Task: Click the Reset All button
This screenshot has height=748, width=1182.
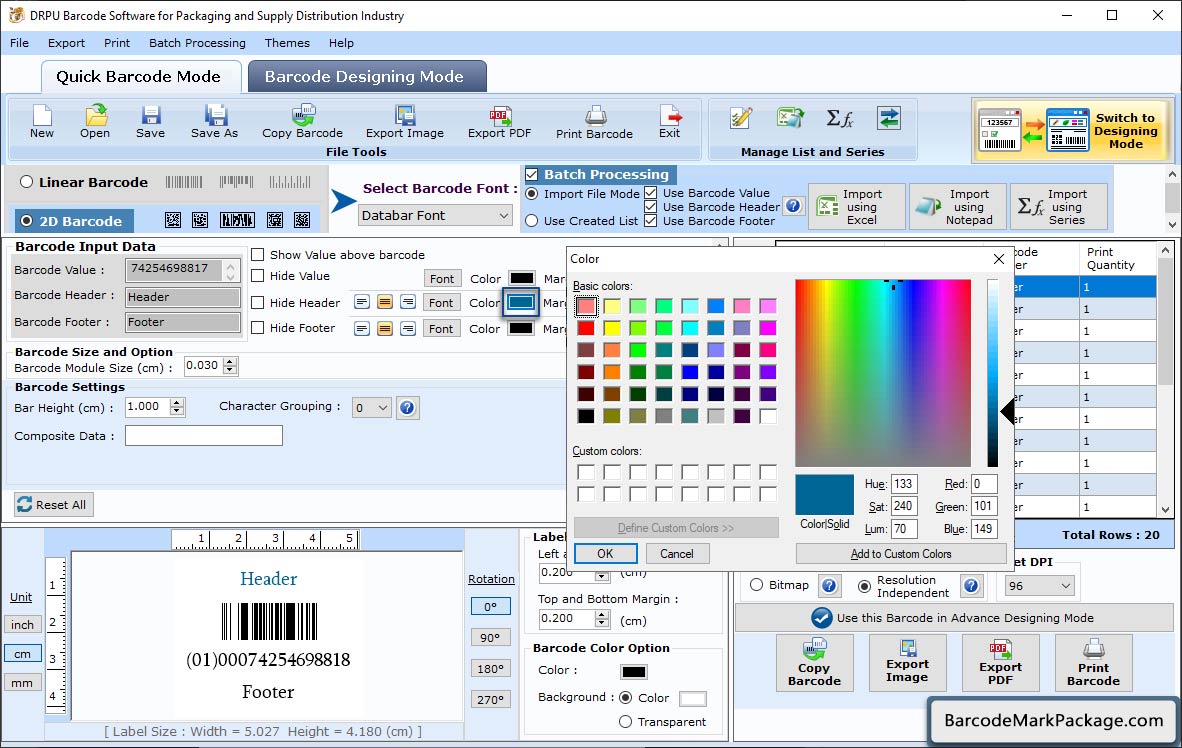Action: coord(54,504)
